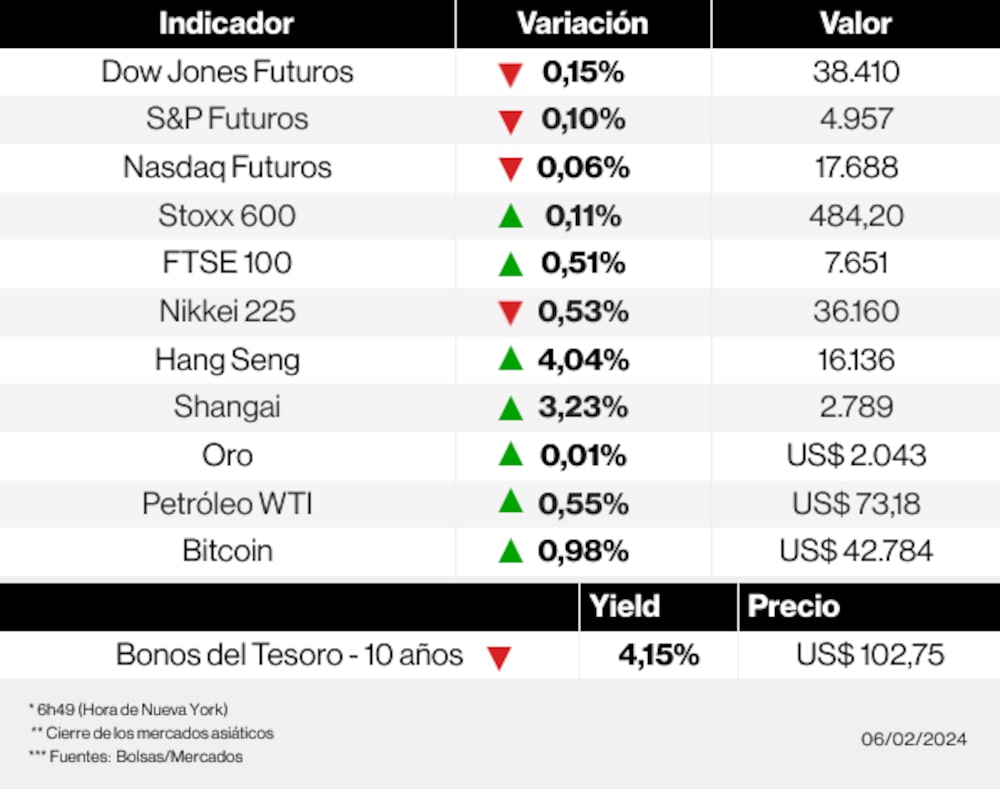Select the Indicador column header
Screen dimensions: 1000x789
(226, 23)
